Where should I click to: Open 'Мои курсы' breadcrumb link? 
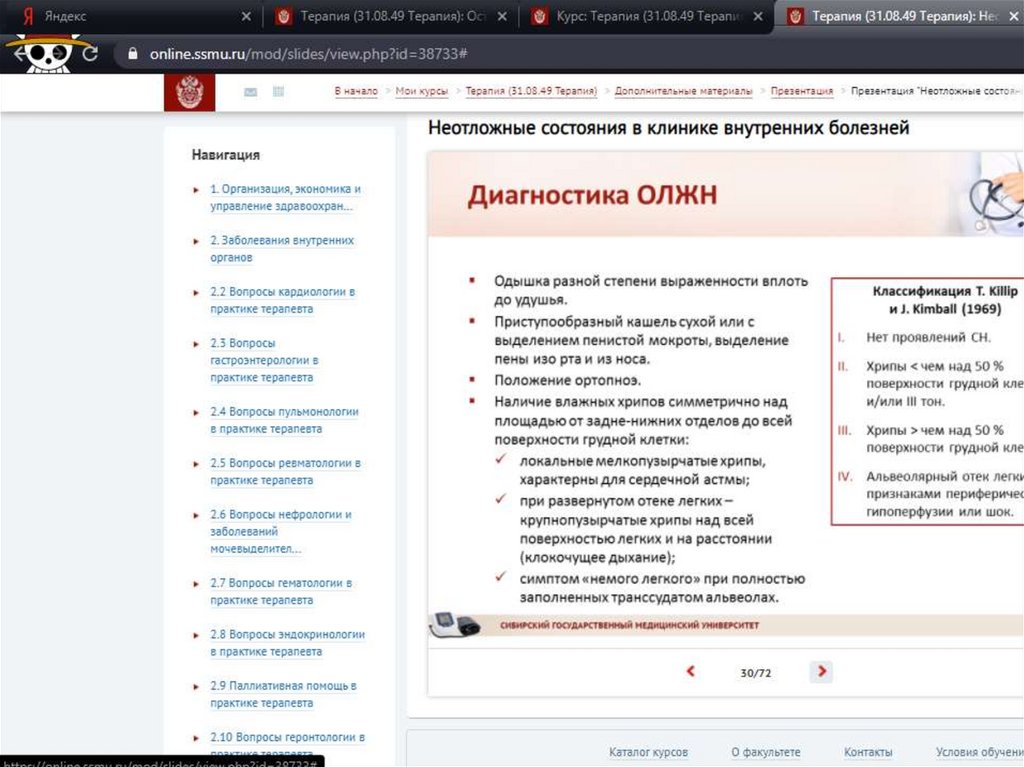[x=422, y=91]
